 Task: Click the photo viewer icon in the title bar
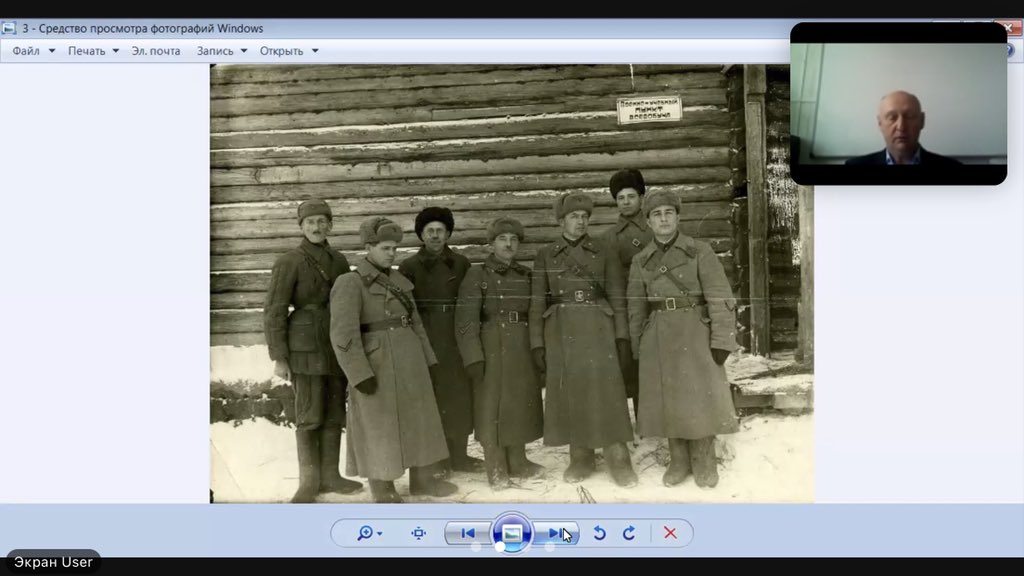[x=10, y=28]
